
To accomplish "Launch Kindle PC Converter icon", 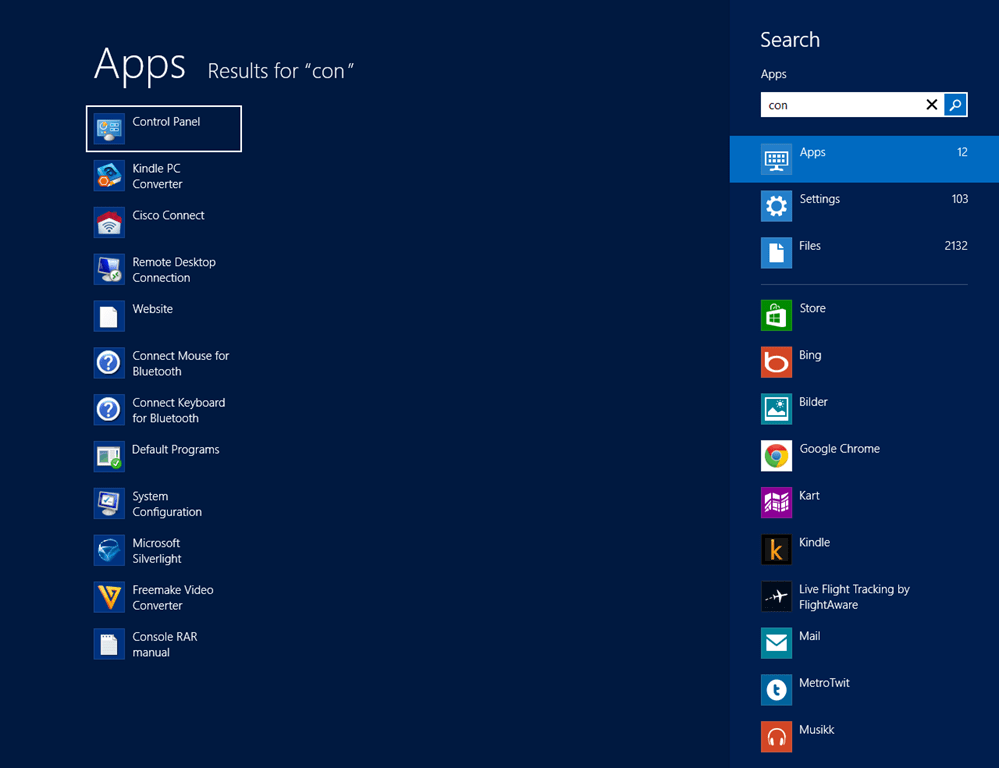I will (x=109, y=176).
